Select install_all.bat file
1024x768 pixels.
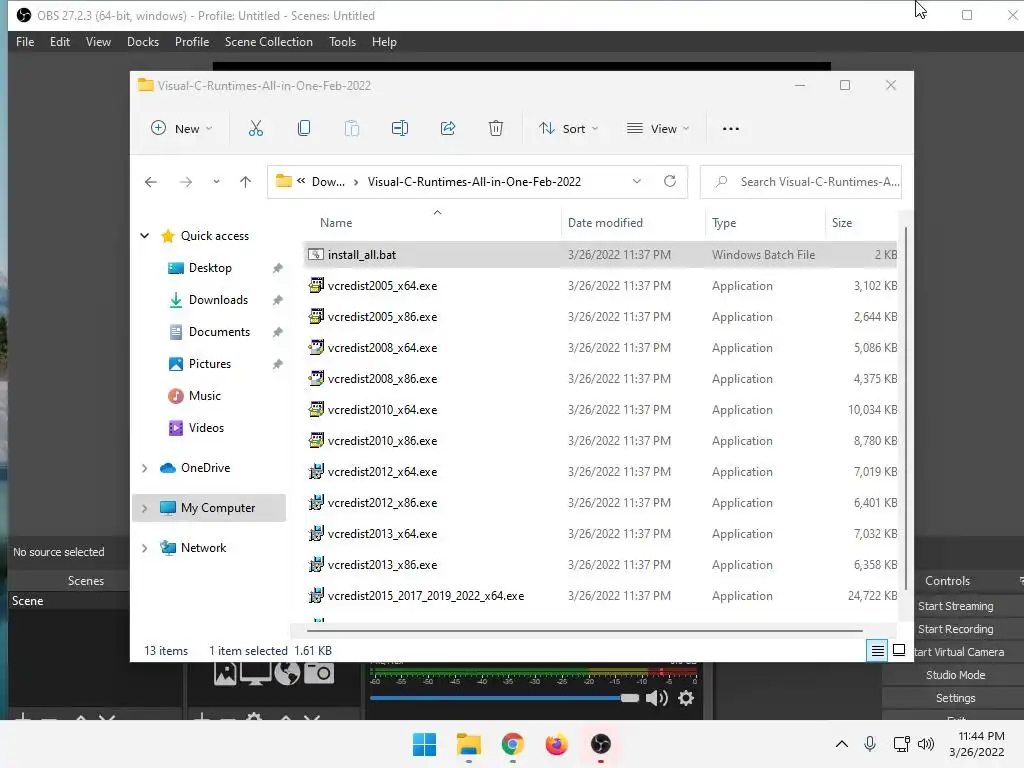point(600,255)
